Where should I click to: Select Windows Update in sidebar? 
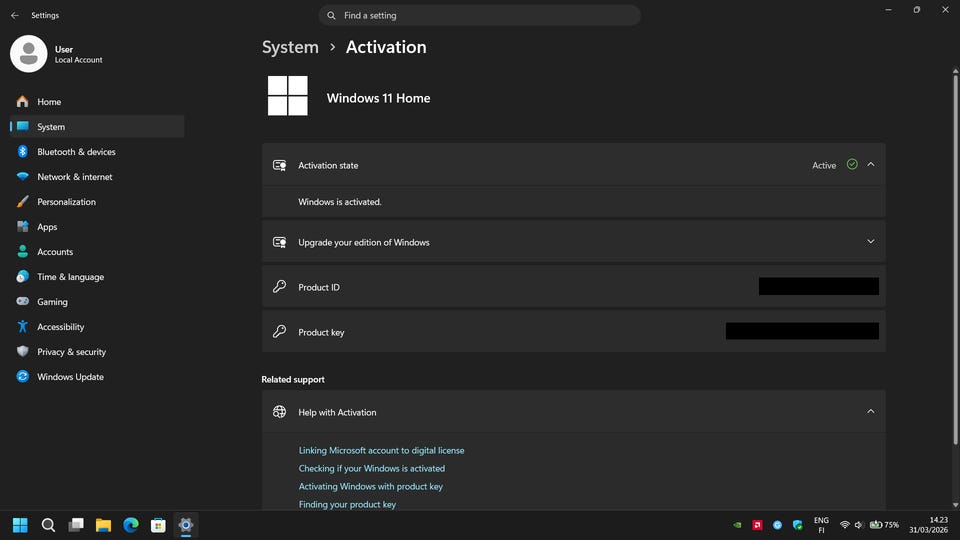click(70, 377)
